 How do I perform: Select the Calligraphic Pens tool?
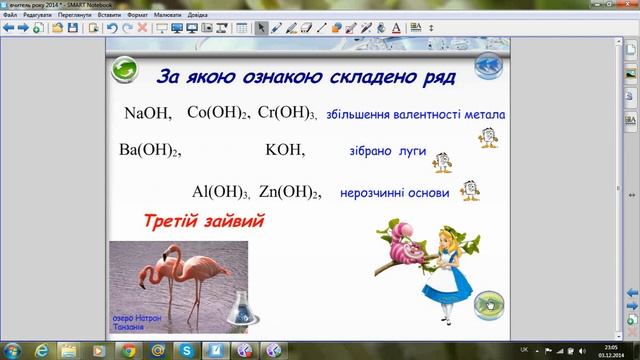pyautogui.click(x=291, y=28)
